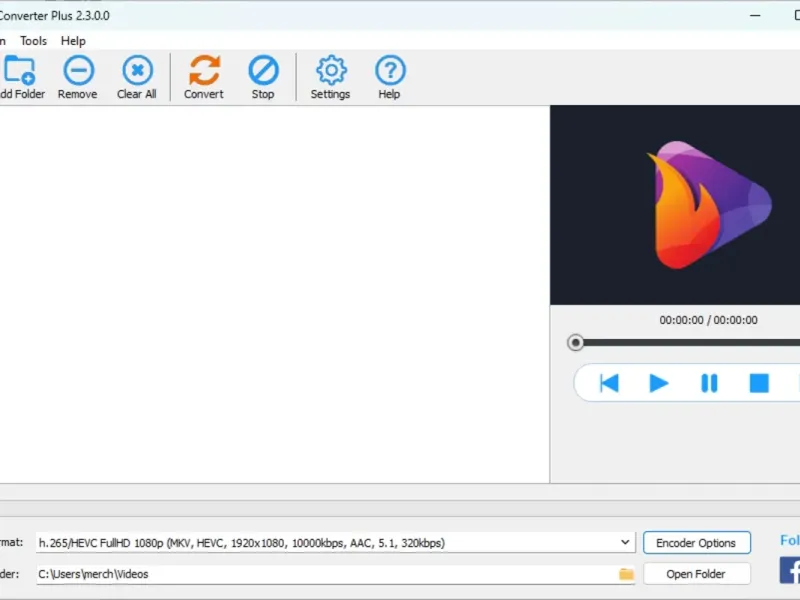Play the preview video
Screen dimensions: 800x600
pyautogui.click(x=659, y=383)
